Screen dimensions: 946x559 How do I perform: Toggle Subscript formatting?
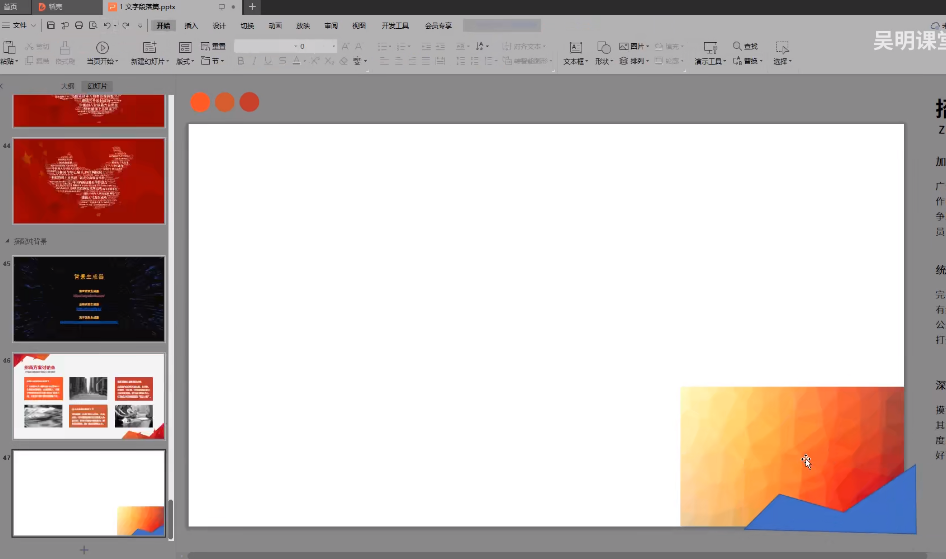(329, 61)
